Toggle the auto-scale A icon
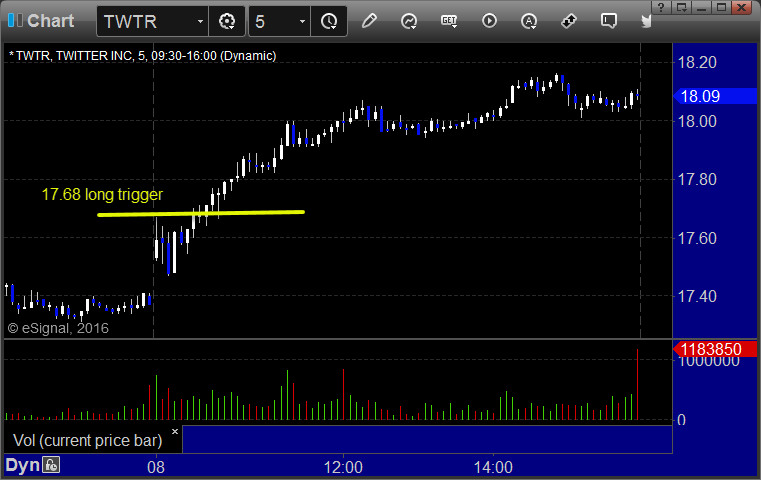 [x=529, y=21]
